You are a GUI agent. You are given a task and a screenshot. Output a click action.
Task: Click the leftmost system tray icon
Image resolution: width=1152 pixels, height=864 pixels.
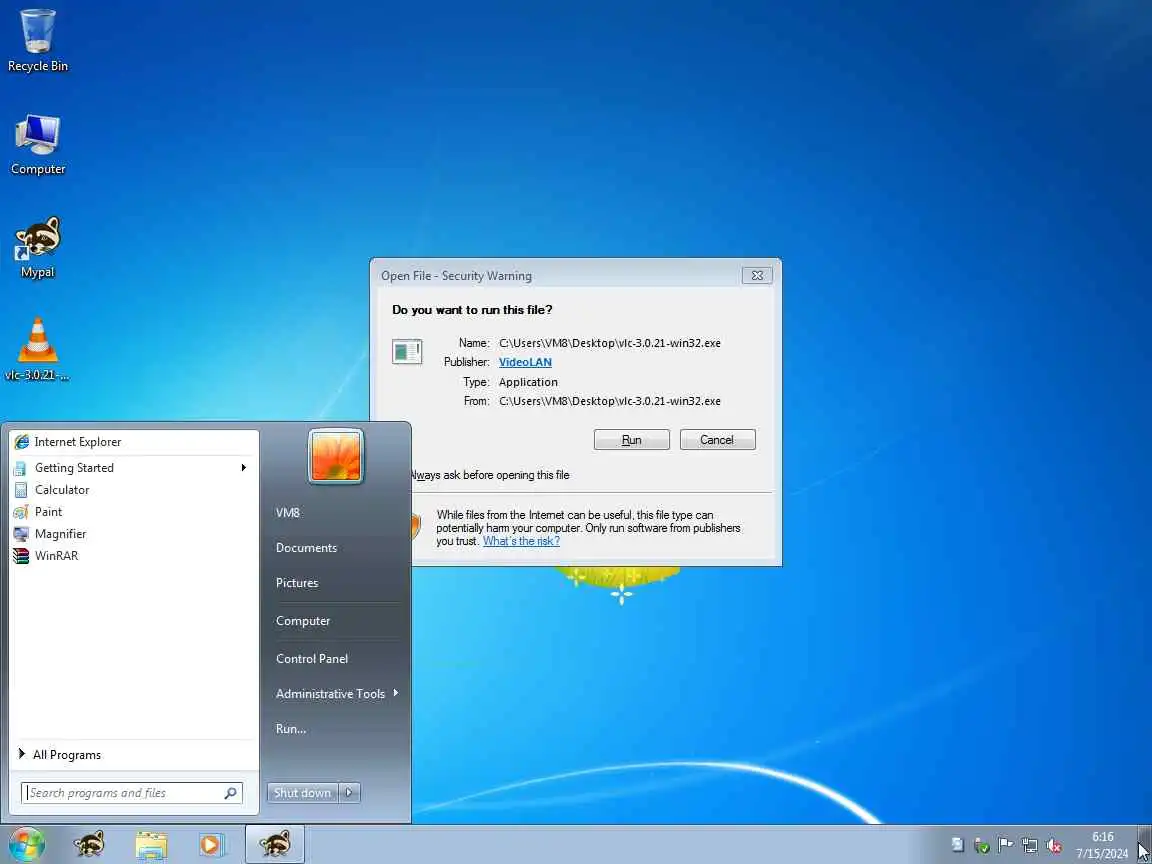(x=957, y=846)
